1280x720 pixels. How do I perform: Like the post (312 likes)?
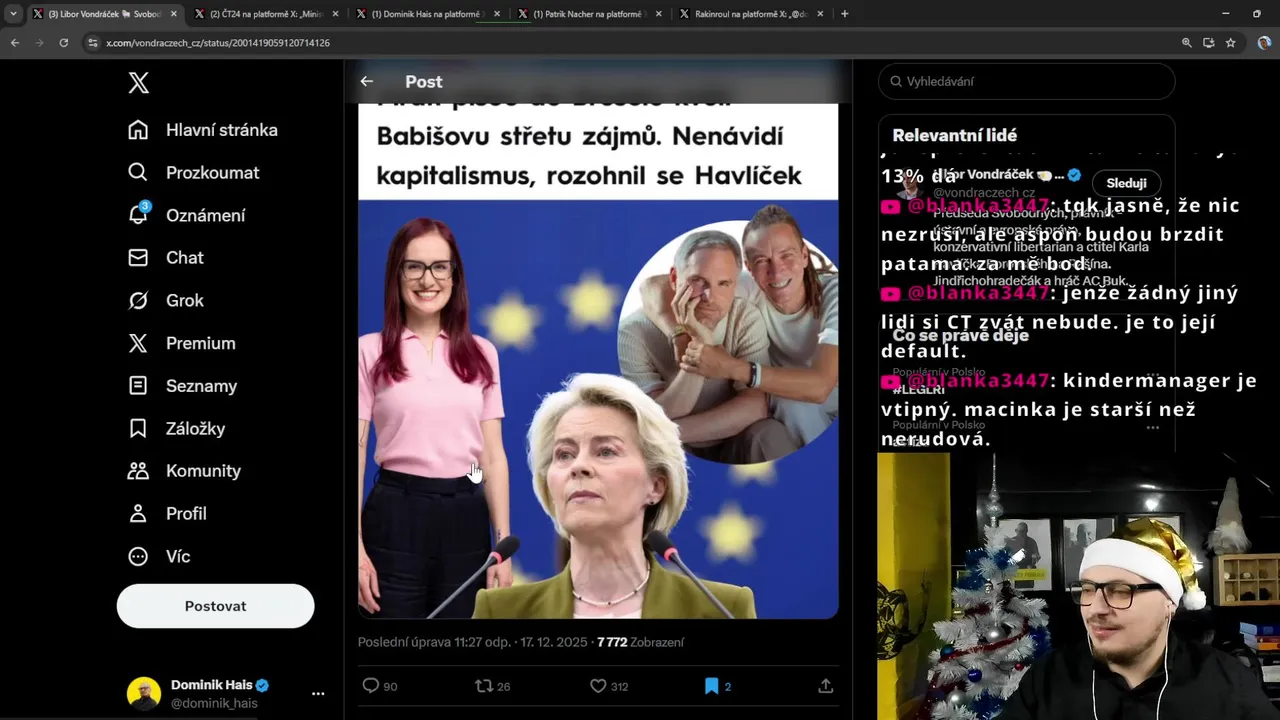point(608,686)
